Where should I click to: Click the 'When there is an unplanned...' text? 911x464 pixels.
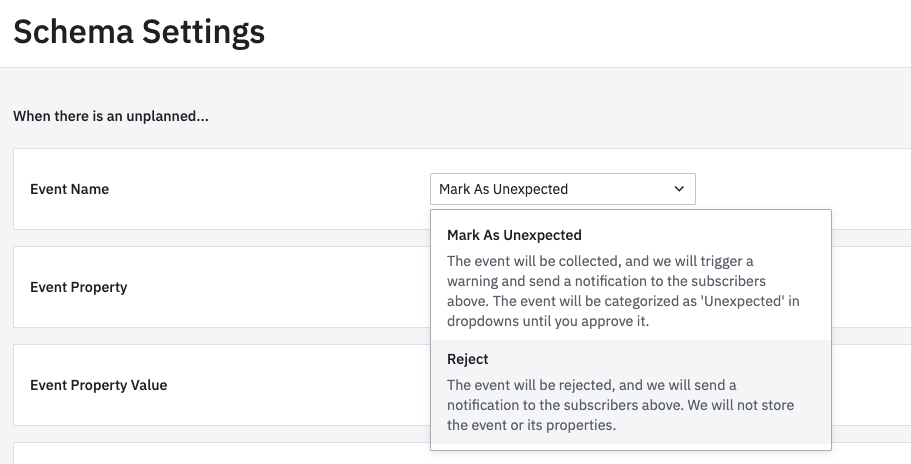pos(111,116)
